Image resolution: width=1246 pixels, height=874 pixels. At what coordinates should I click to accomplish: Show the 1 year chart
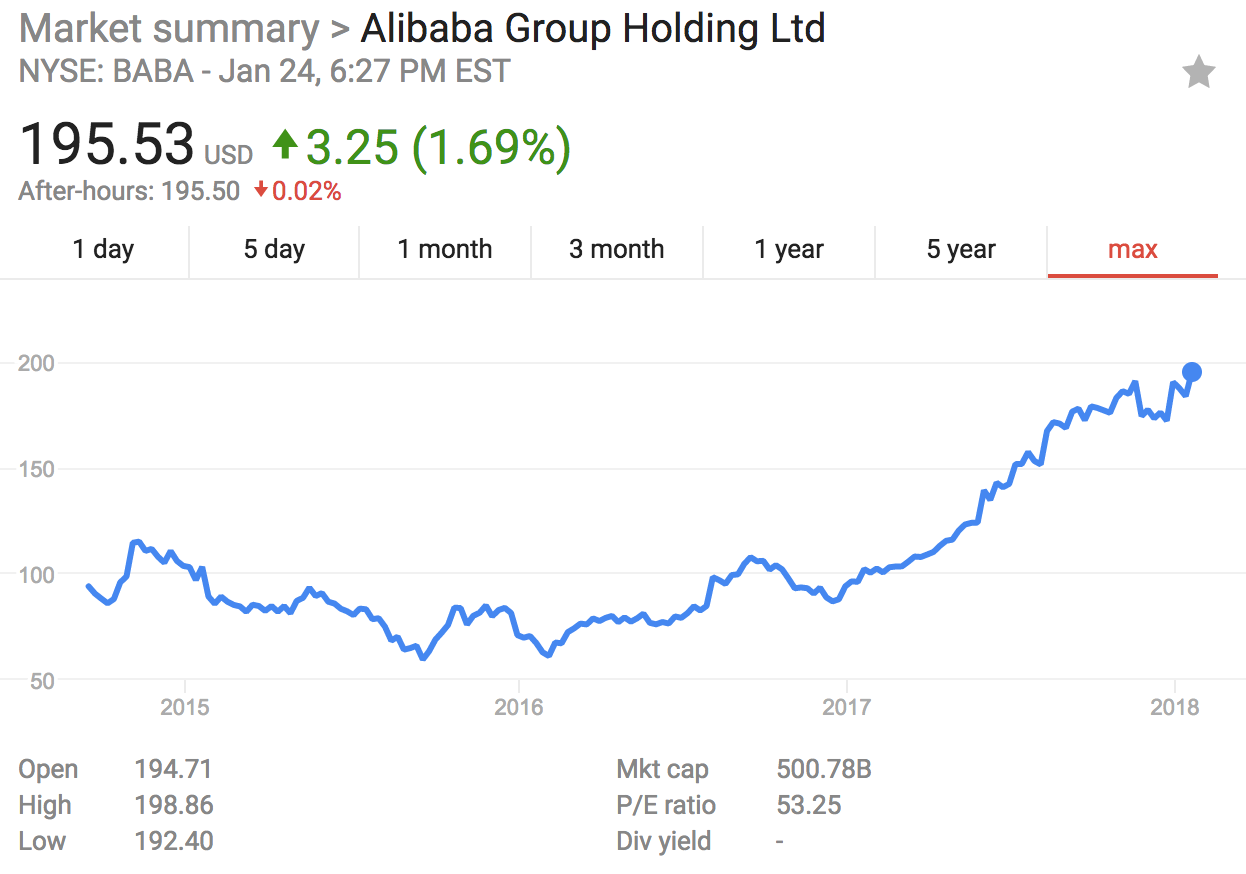(x=789, y=250)
